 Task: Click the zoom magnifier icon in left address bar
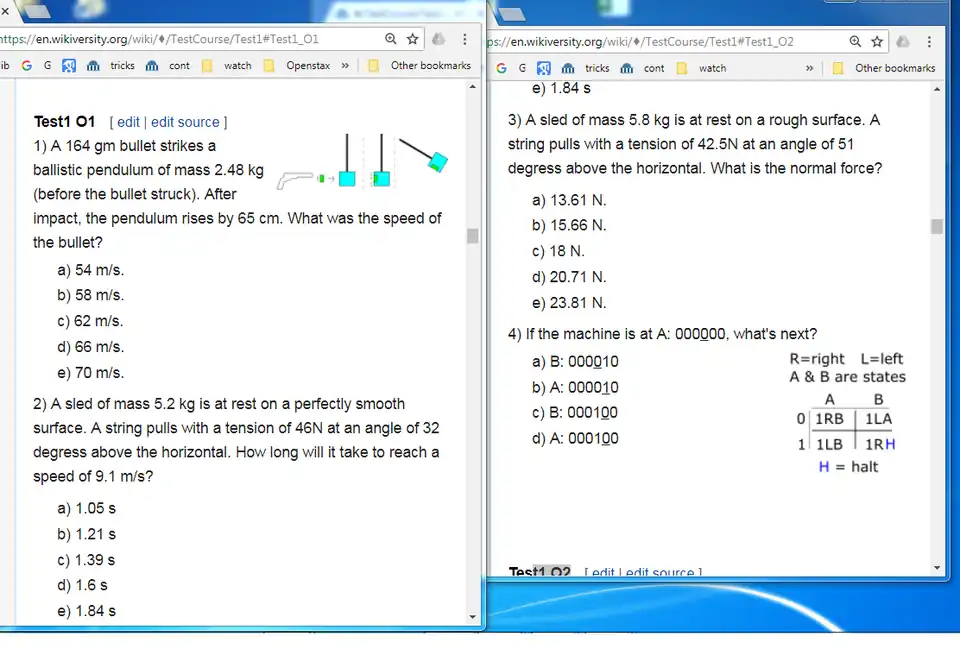pos(391,39)
